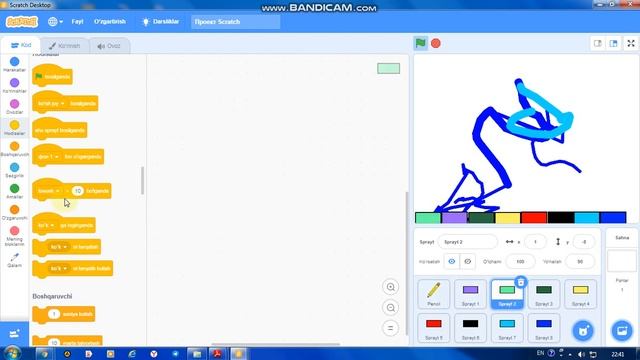Click the sprite-clicked hat block
This screenshot has width=640, height=360.
(x=60, y=129)
